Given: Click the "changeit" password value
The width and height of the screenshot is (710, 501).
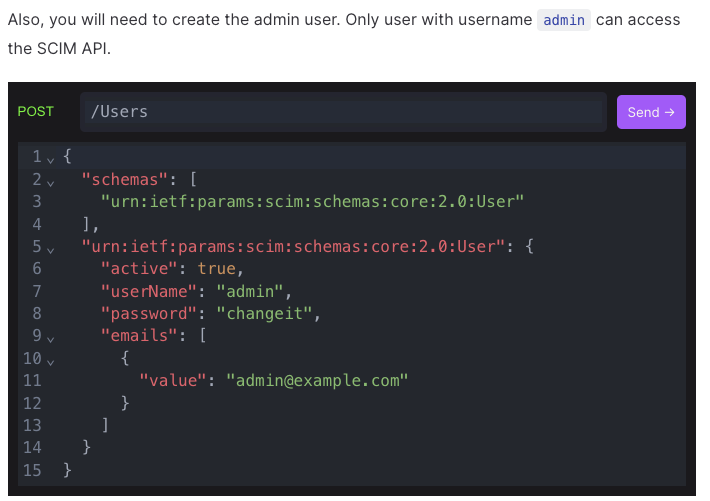Looking at the screenshot, I should coord(264,313).
